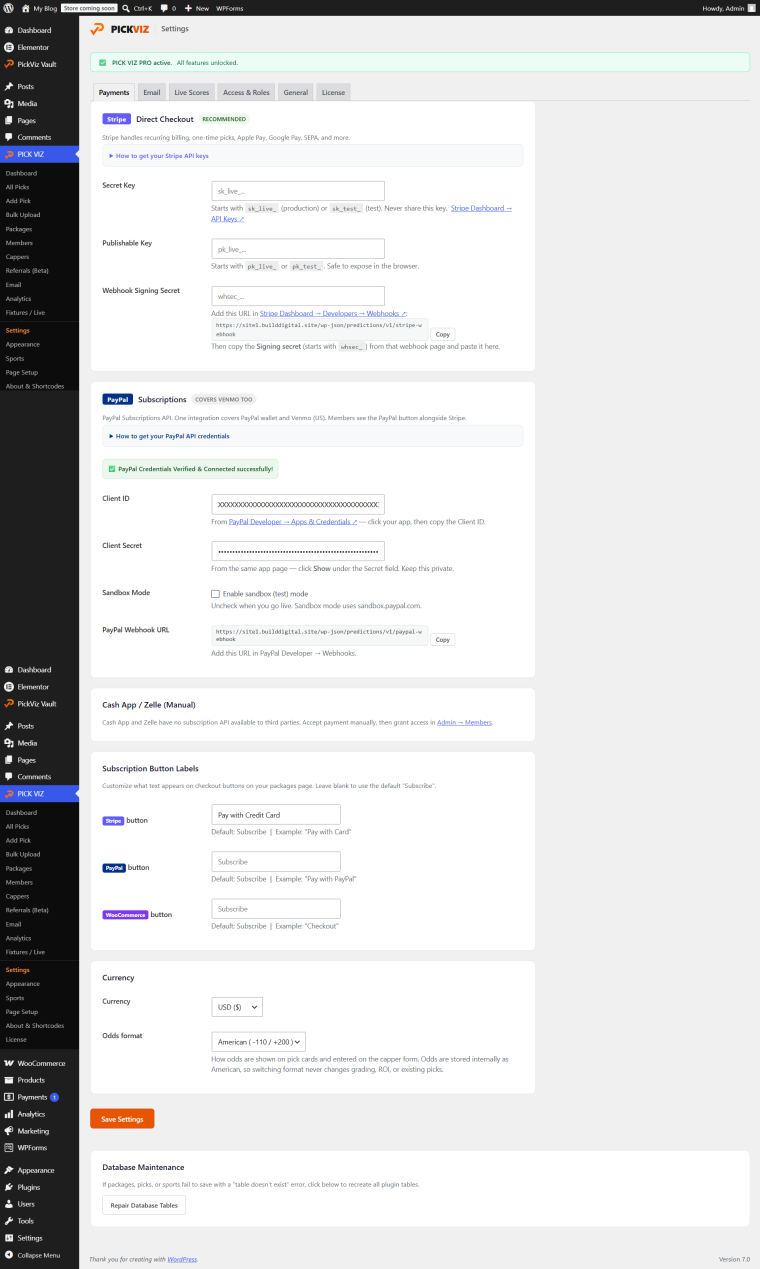The width and height of the screenshot is (760, 1269).
Task: Click the Users person icon
Action: tap(8, 1204)
